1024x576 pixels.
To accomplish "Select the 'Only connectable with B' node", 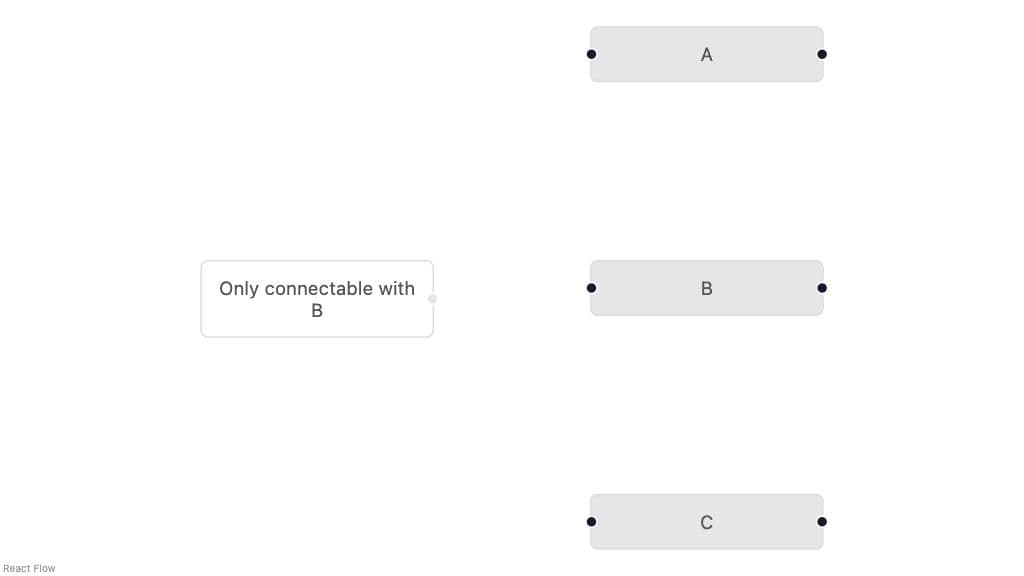I will click(x=317, y=299).
